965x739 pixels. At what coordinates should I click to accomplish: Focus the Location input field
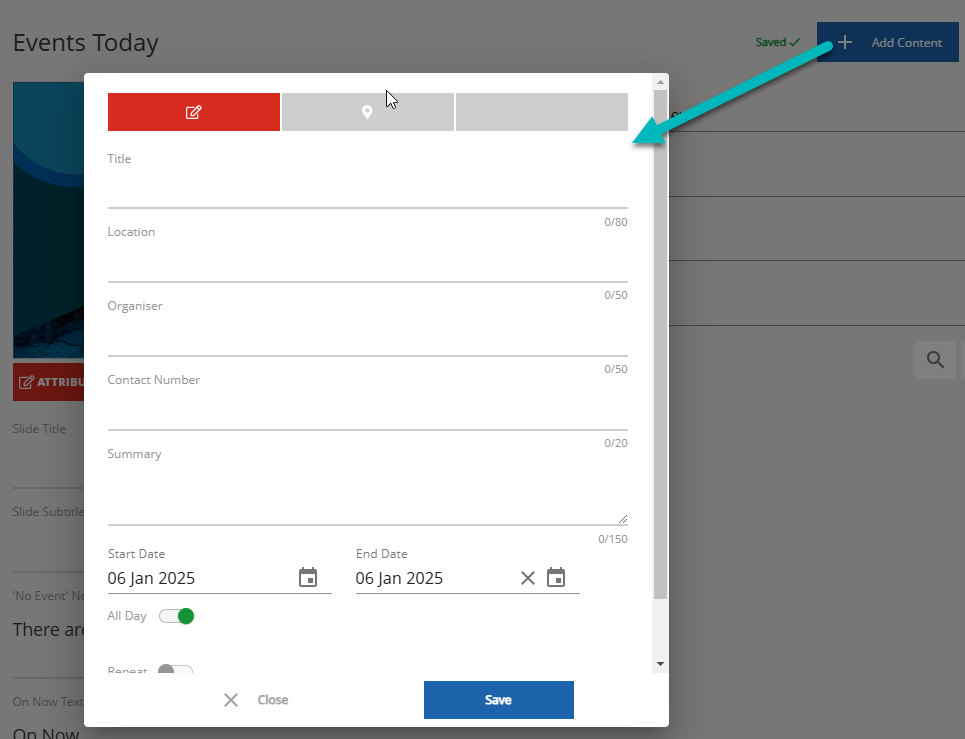click(x=367, y=264)
